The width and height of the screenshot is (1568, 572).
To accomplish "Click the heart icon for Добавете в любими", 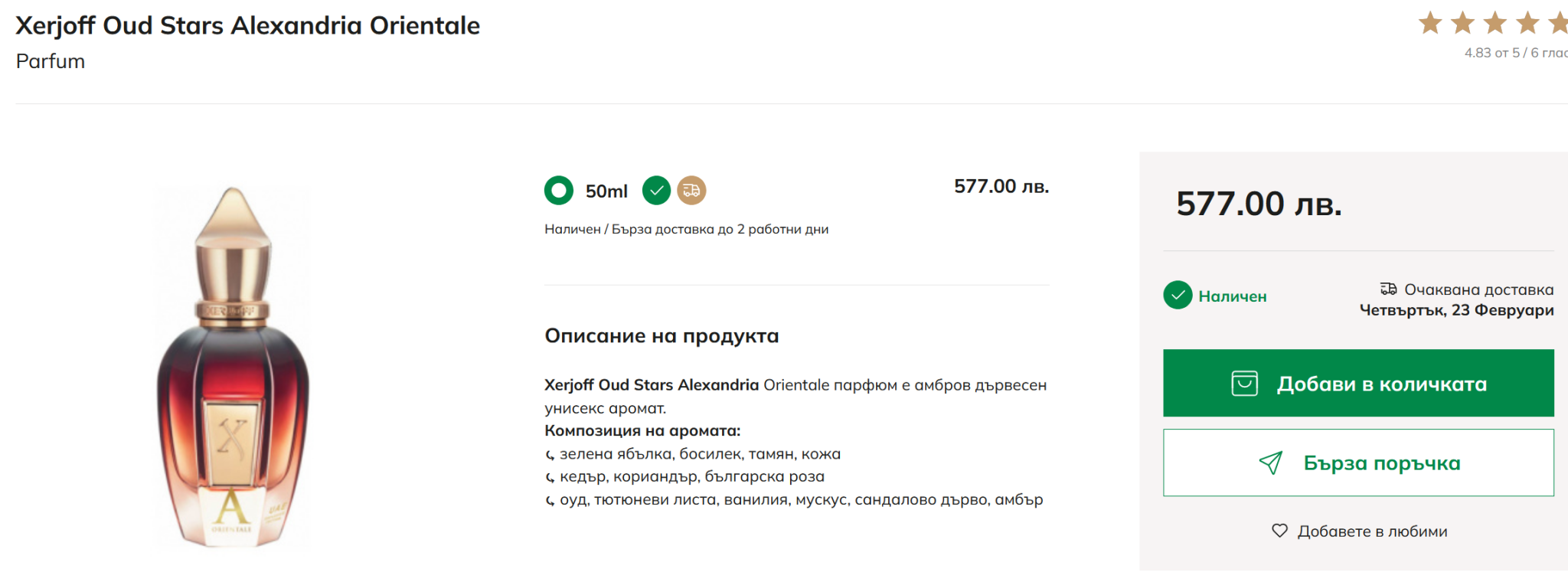I will tap(1279, 530).
